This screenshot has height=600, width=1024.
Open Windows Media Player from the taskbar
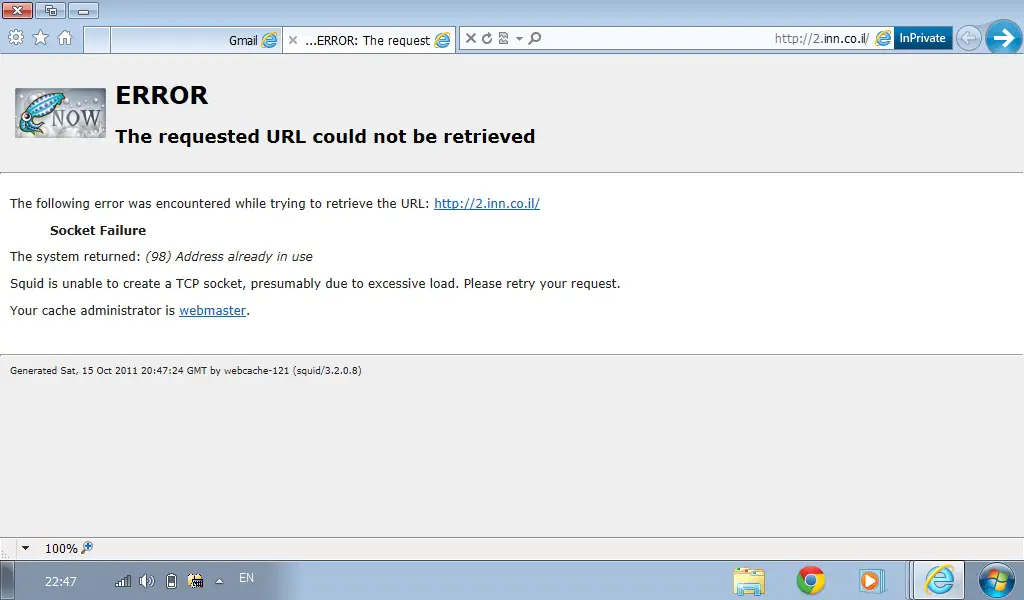(x=871, y=580)
